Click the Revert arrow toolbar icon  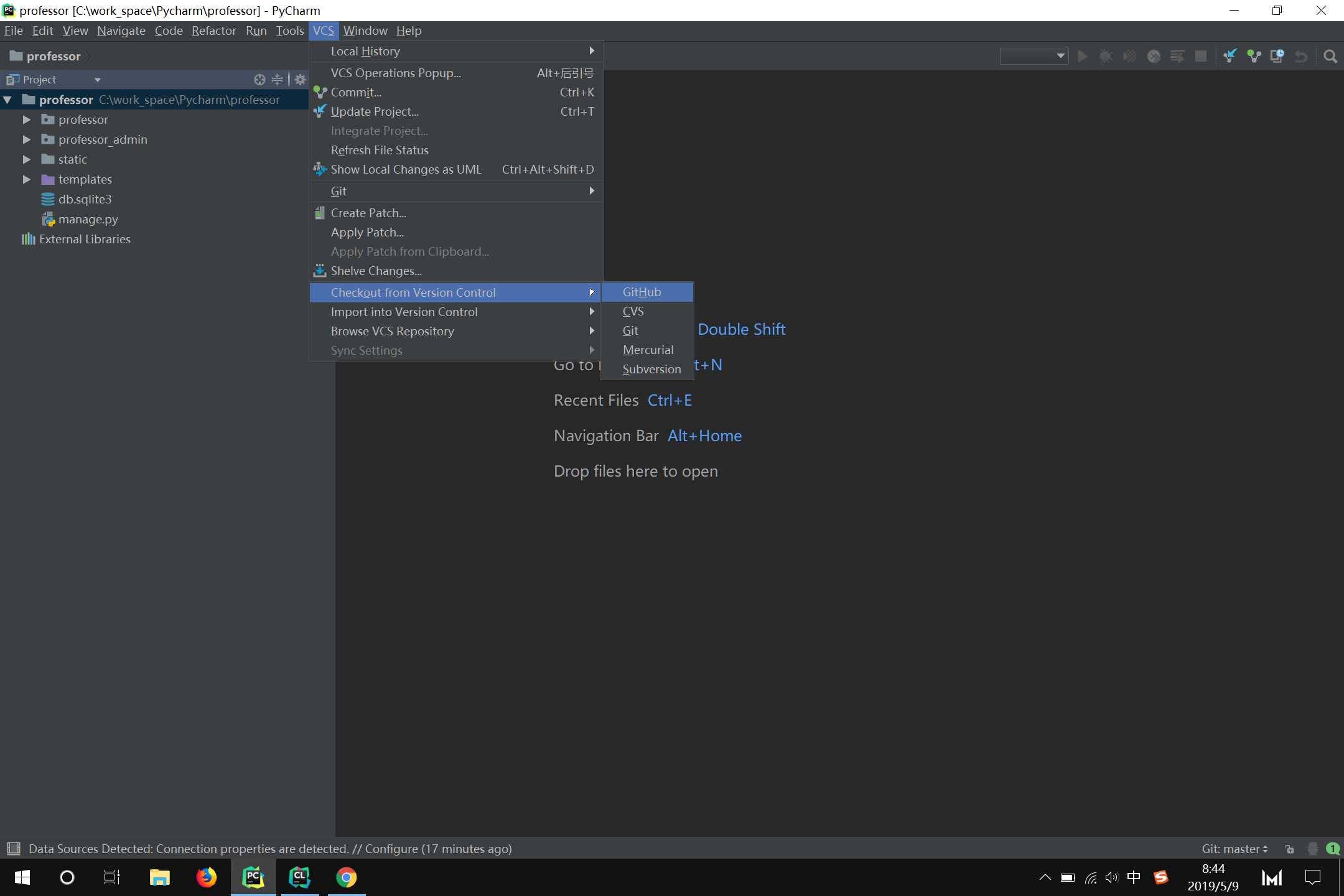(1300, 57)
